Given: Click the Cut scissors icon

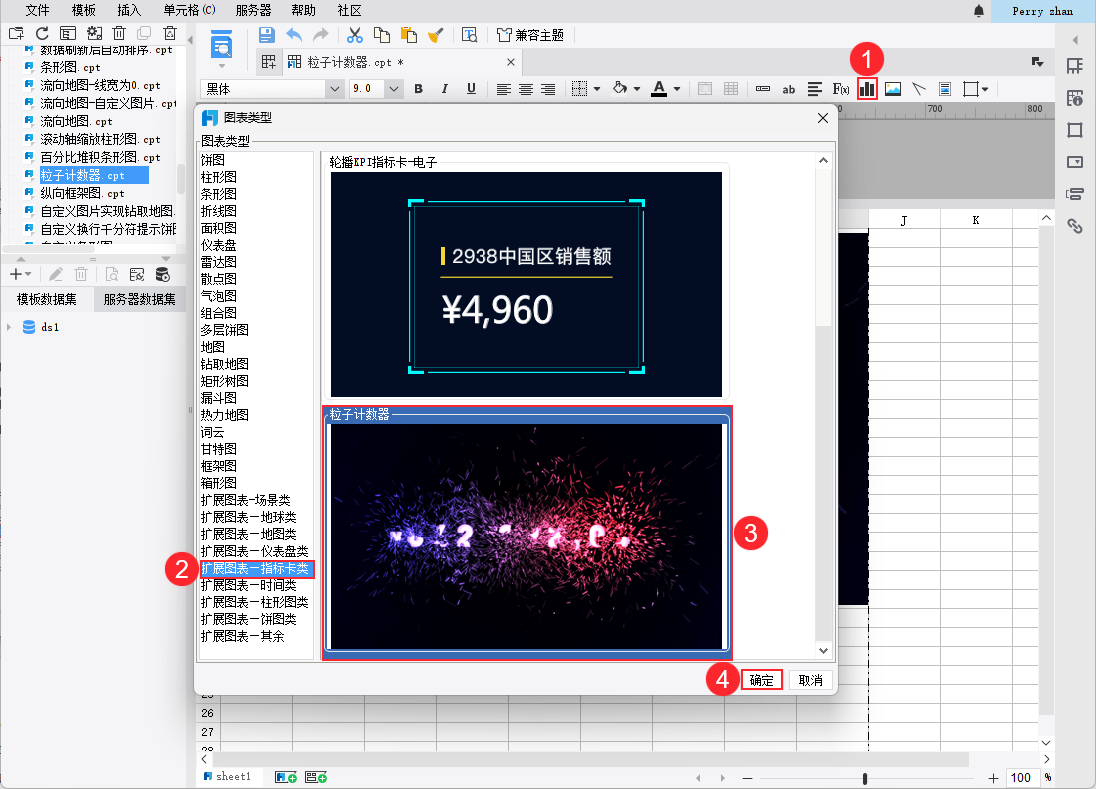Looking at the screenshot, I should (355, 35).
